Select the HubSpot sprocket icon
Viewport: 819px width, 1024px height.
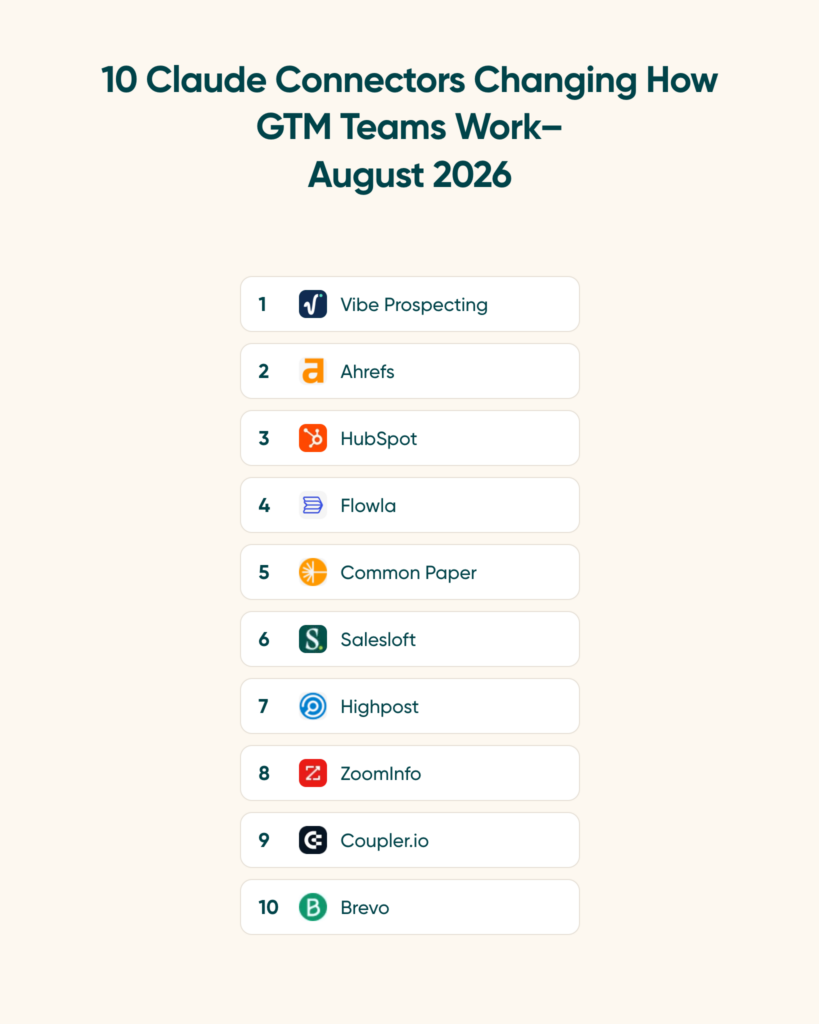pos(313,438)
